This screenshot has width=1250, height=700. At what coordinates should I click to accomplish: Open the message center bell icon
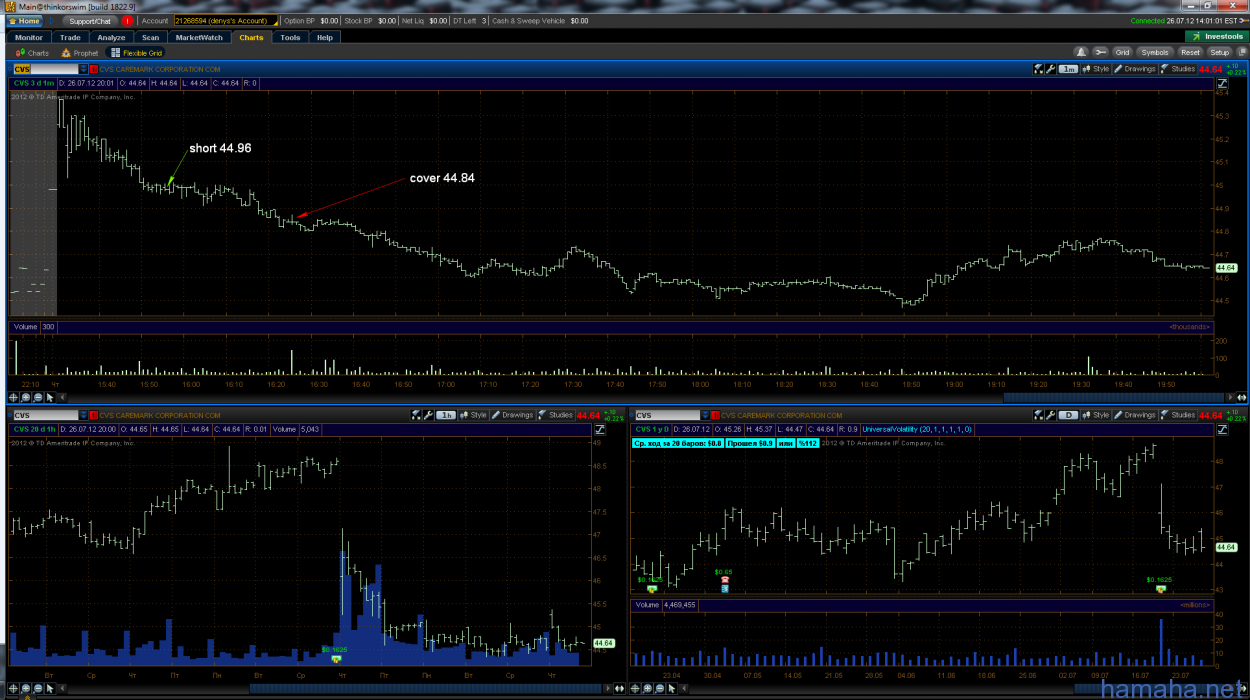click(1081, 52)
